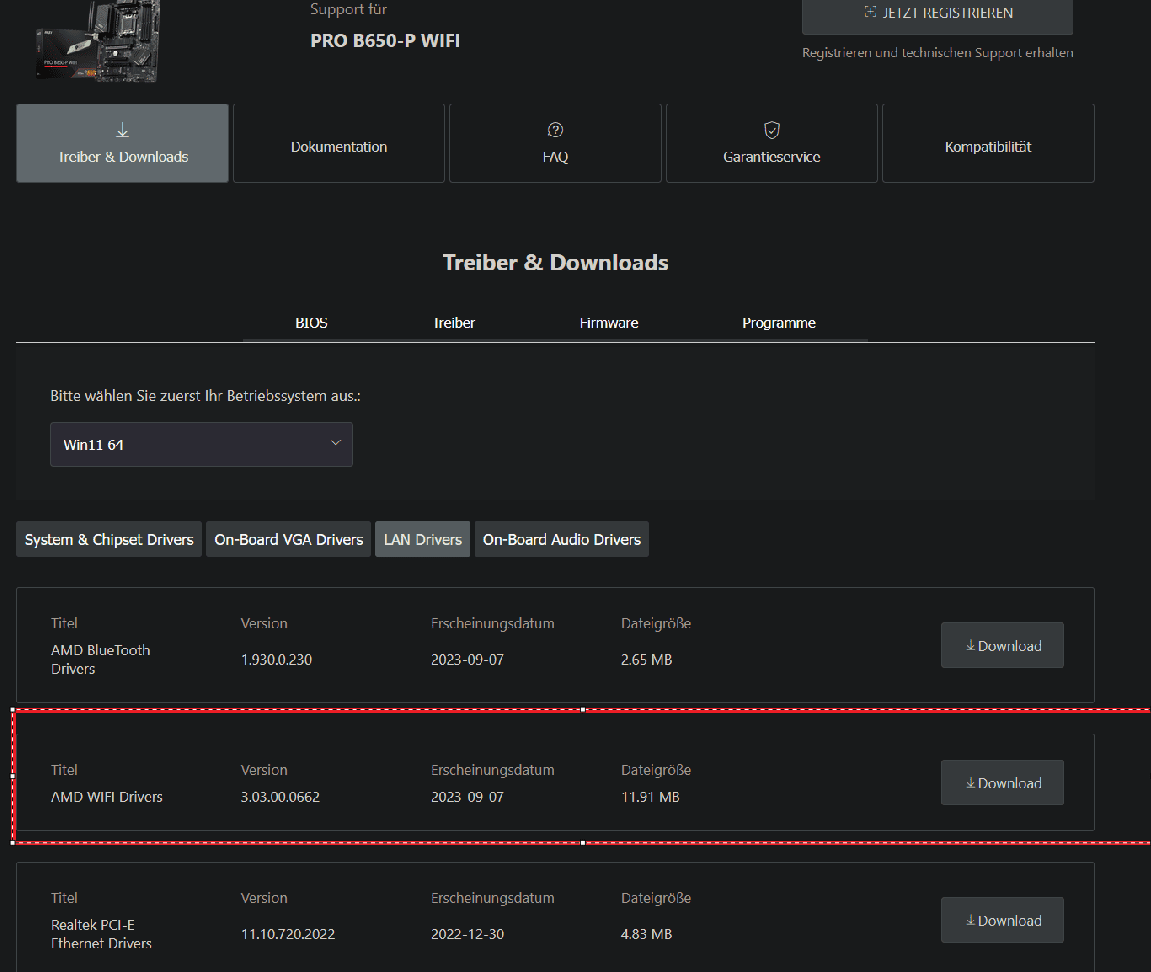The width and height of the screenshot is (1151, 972).
Task: Click the file size 2.65 MB
Action: (647, 659)
